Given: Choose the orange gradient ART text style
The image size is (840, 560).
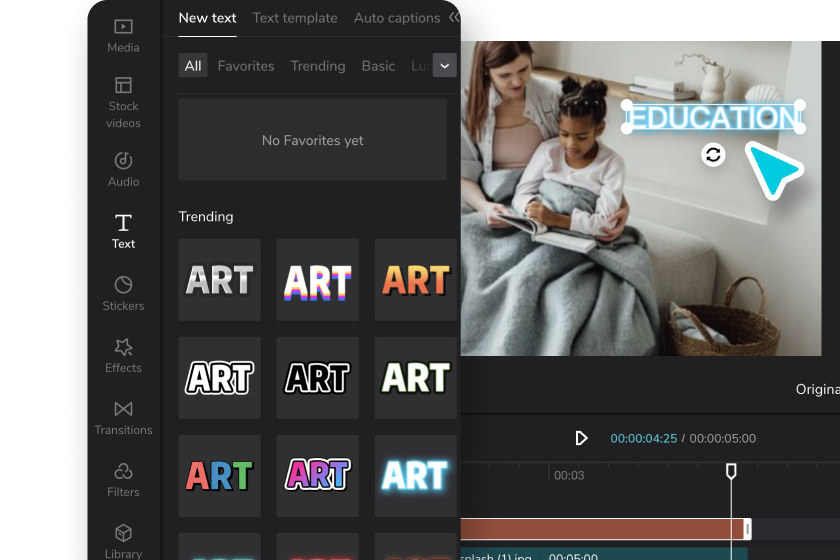Looking at the screenshot, I should point(416,280).
